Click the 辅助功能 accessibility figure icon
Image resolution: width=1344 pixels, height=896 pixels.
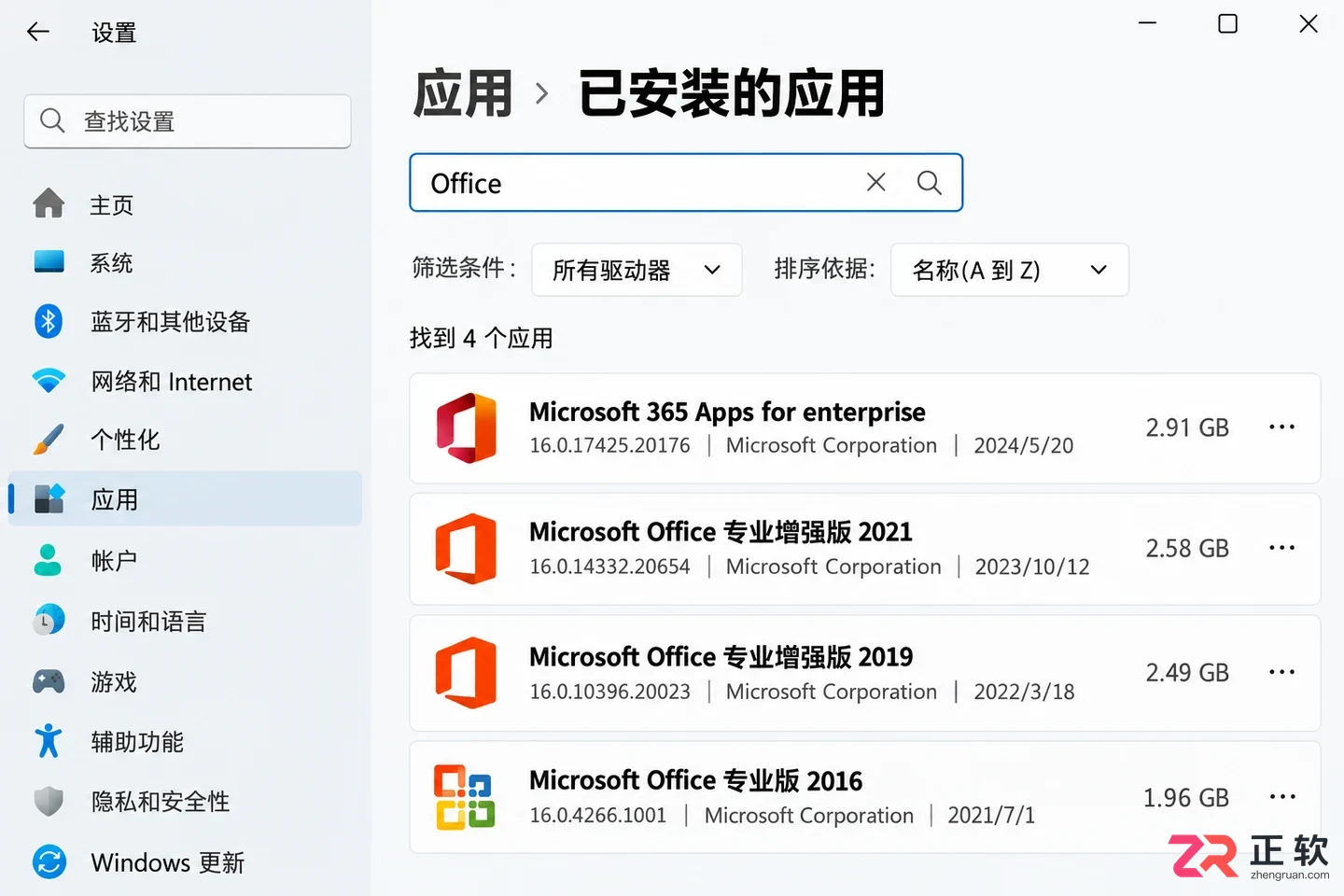tap(49, 741)
